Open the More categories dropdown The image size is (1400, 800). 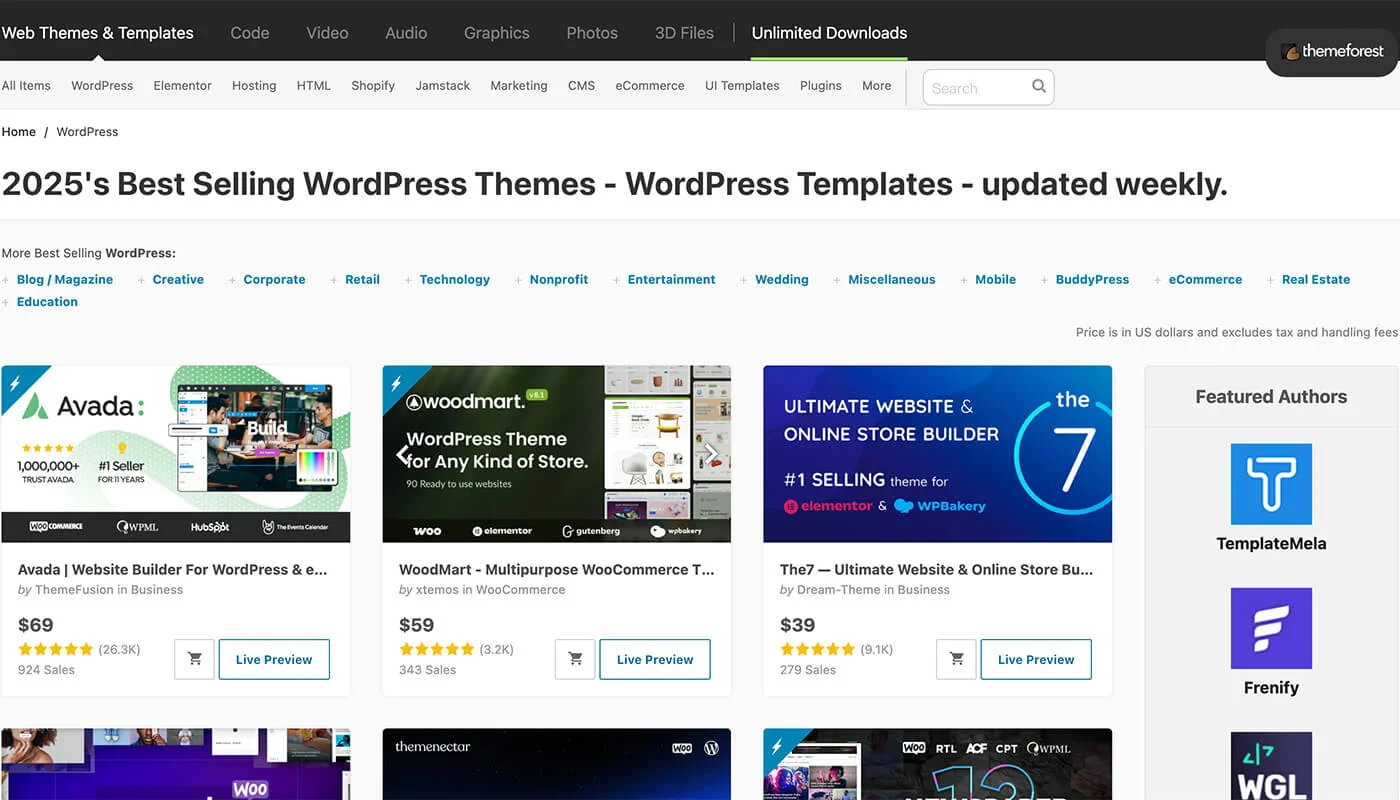(x=876, y=85)
